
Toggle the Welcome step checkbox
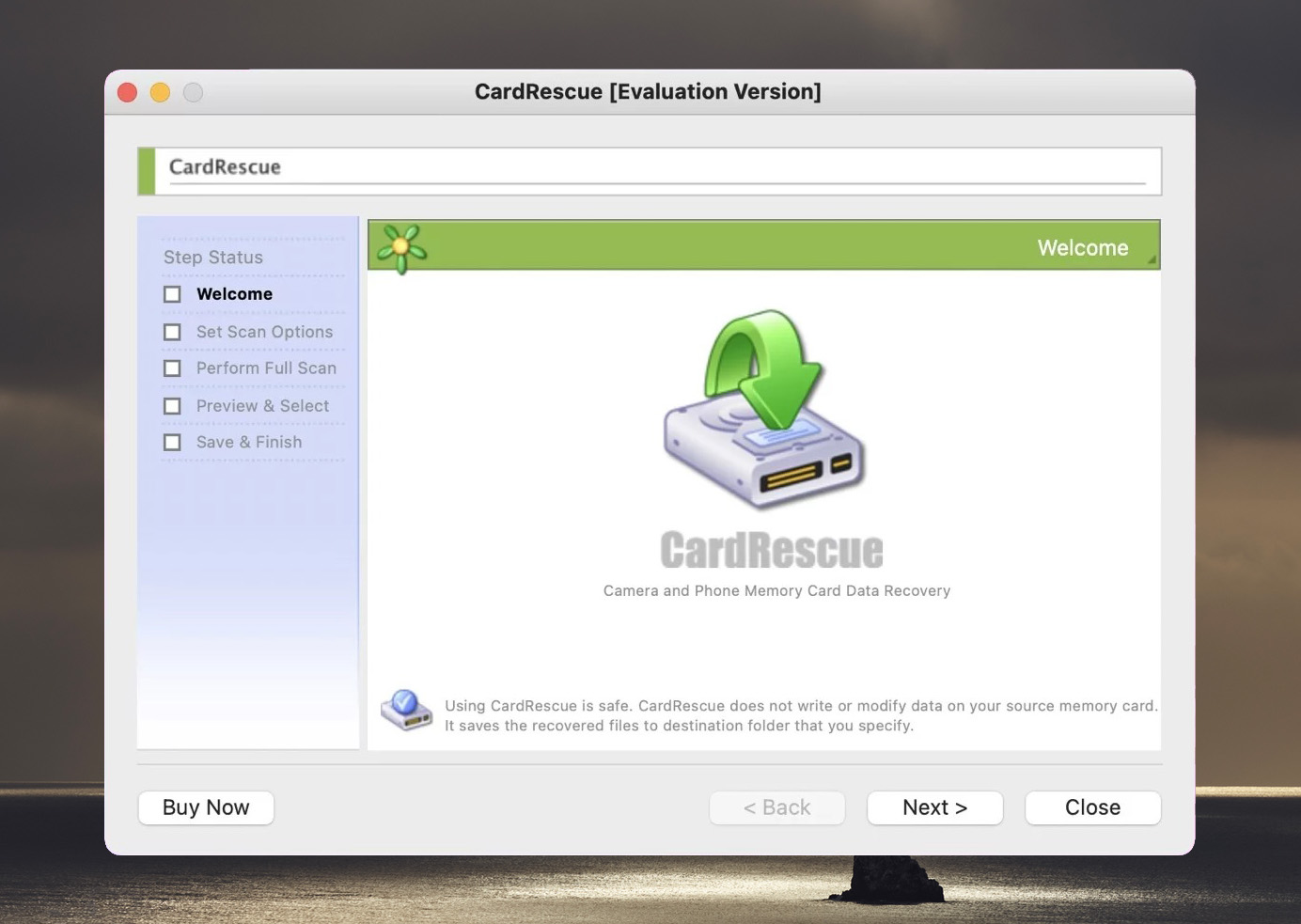[x=172, y=294]
